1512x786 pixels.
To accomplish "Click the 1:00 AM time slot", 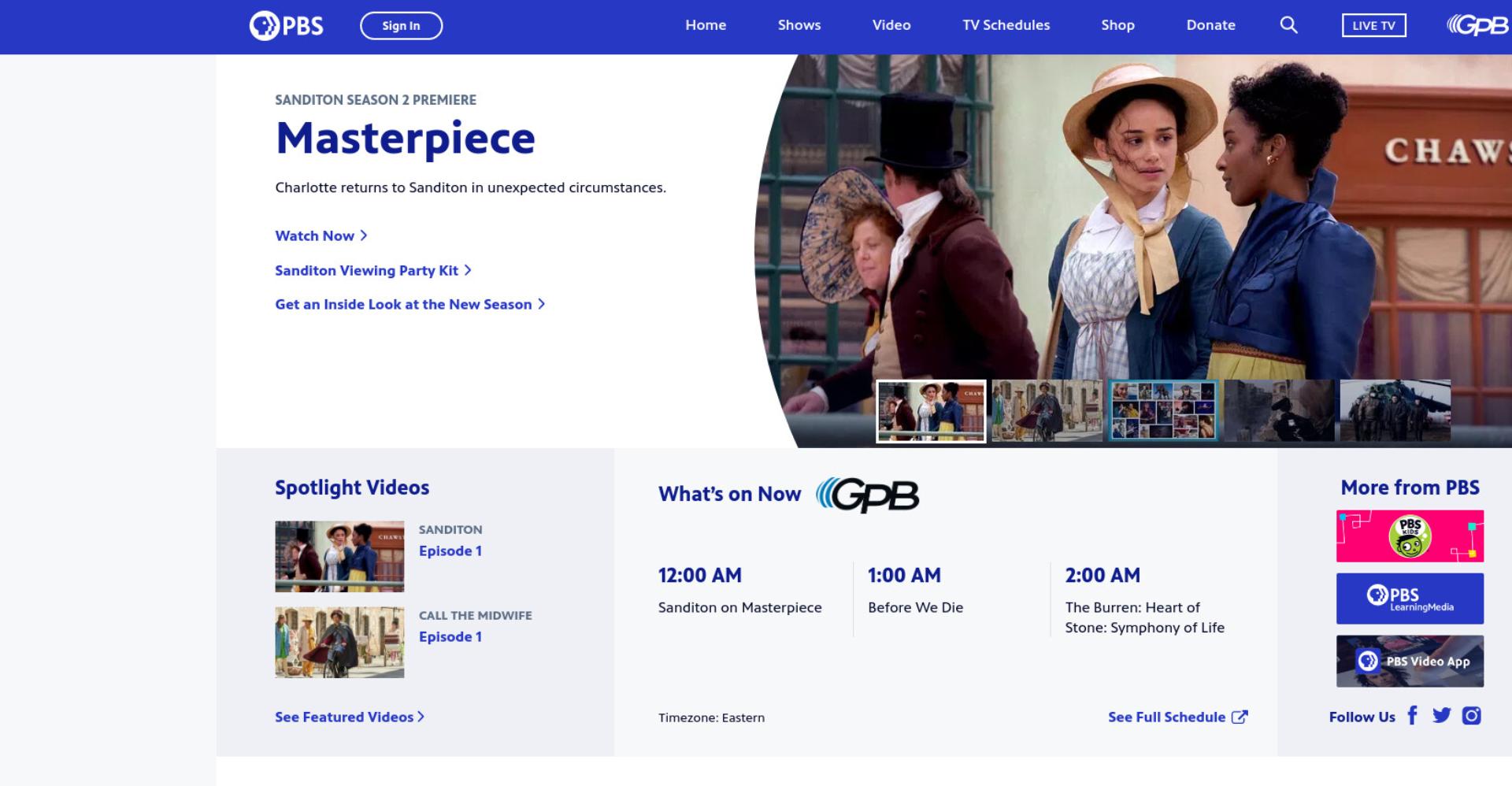I will point(904,575).
